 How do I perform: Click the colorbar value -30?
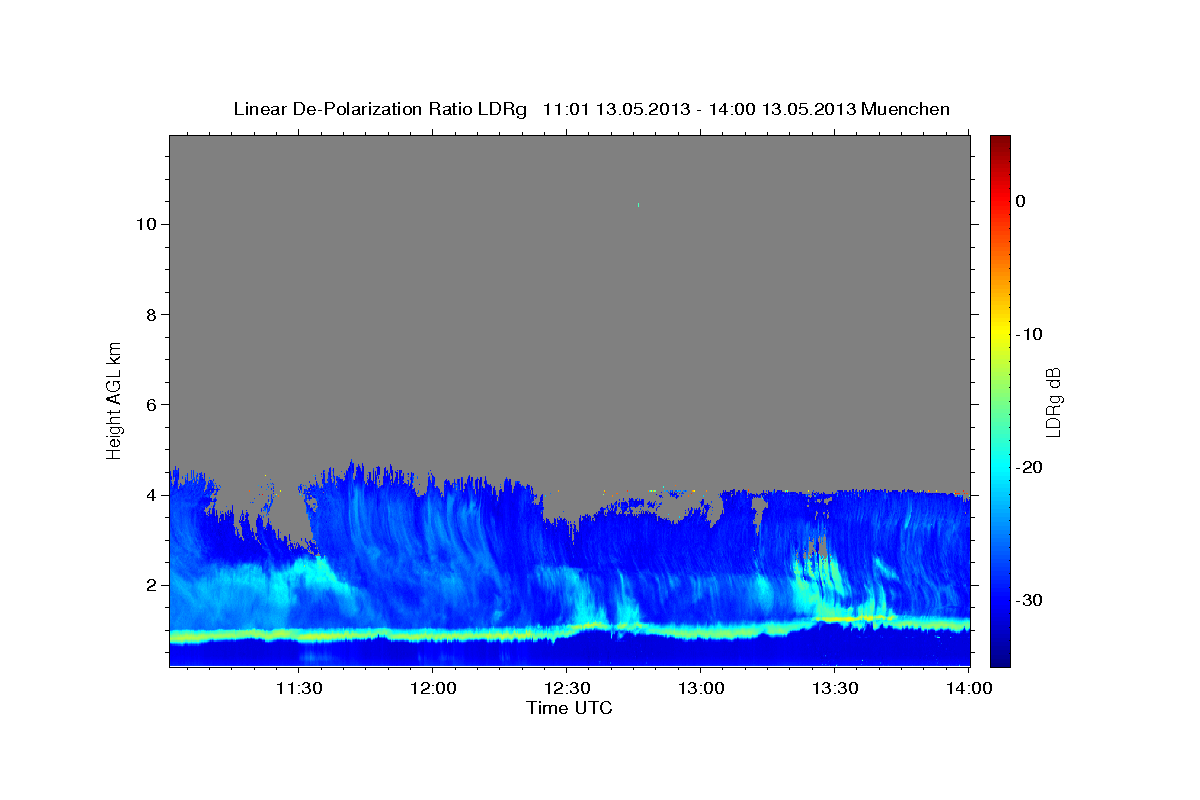coord(1029,600)
